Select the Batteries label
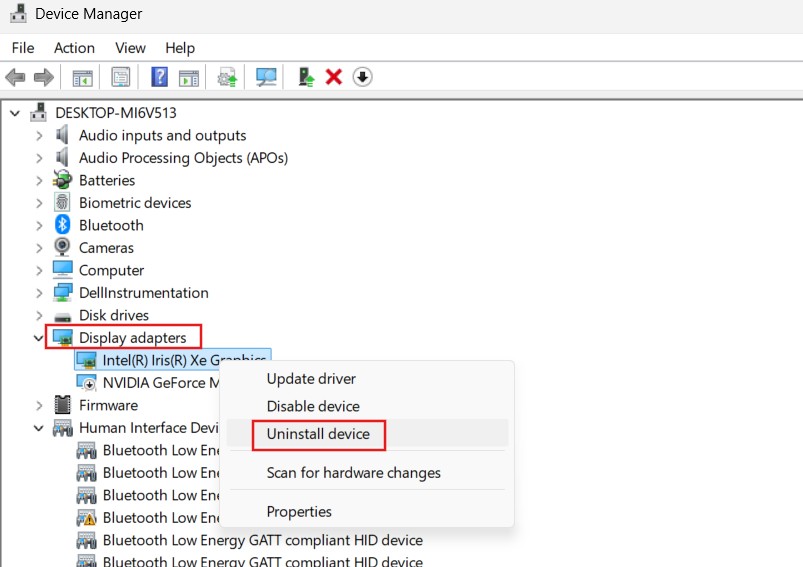The height and width of the screenshot is (567, 803). [x=107, y=180]
